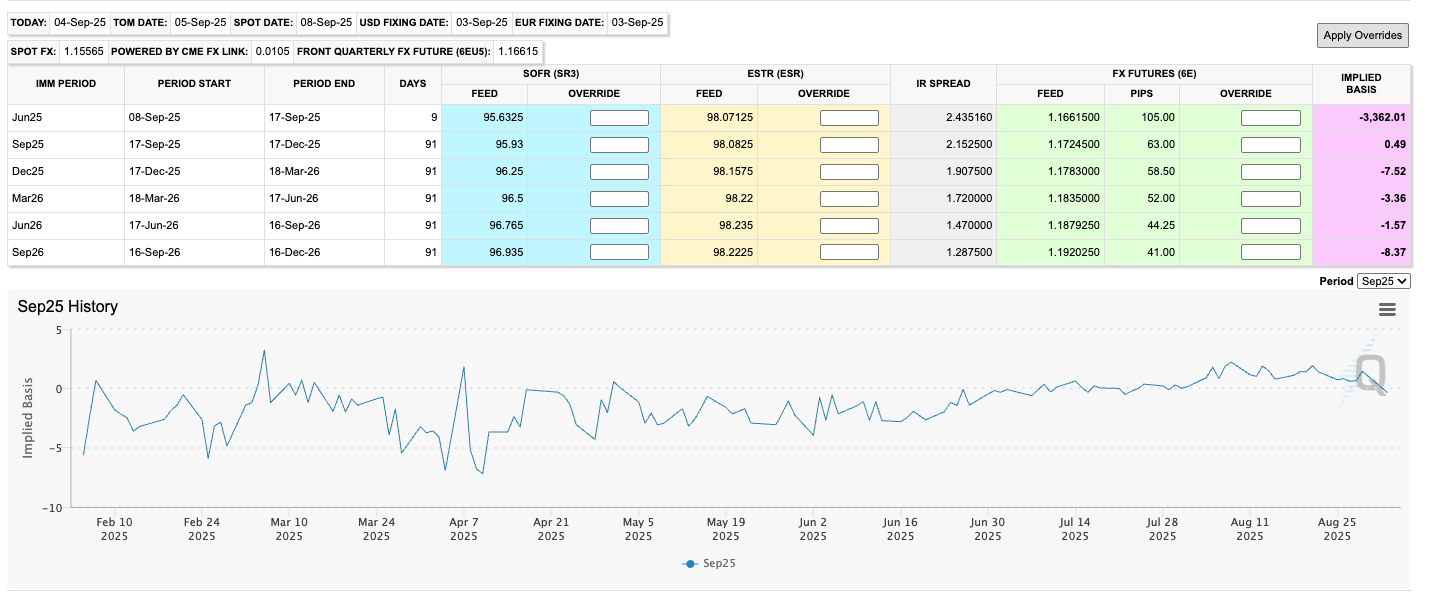Toggle the Sep25 legend series marker

[690, 564]
